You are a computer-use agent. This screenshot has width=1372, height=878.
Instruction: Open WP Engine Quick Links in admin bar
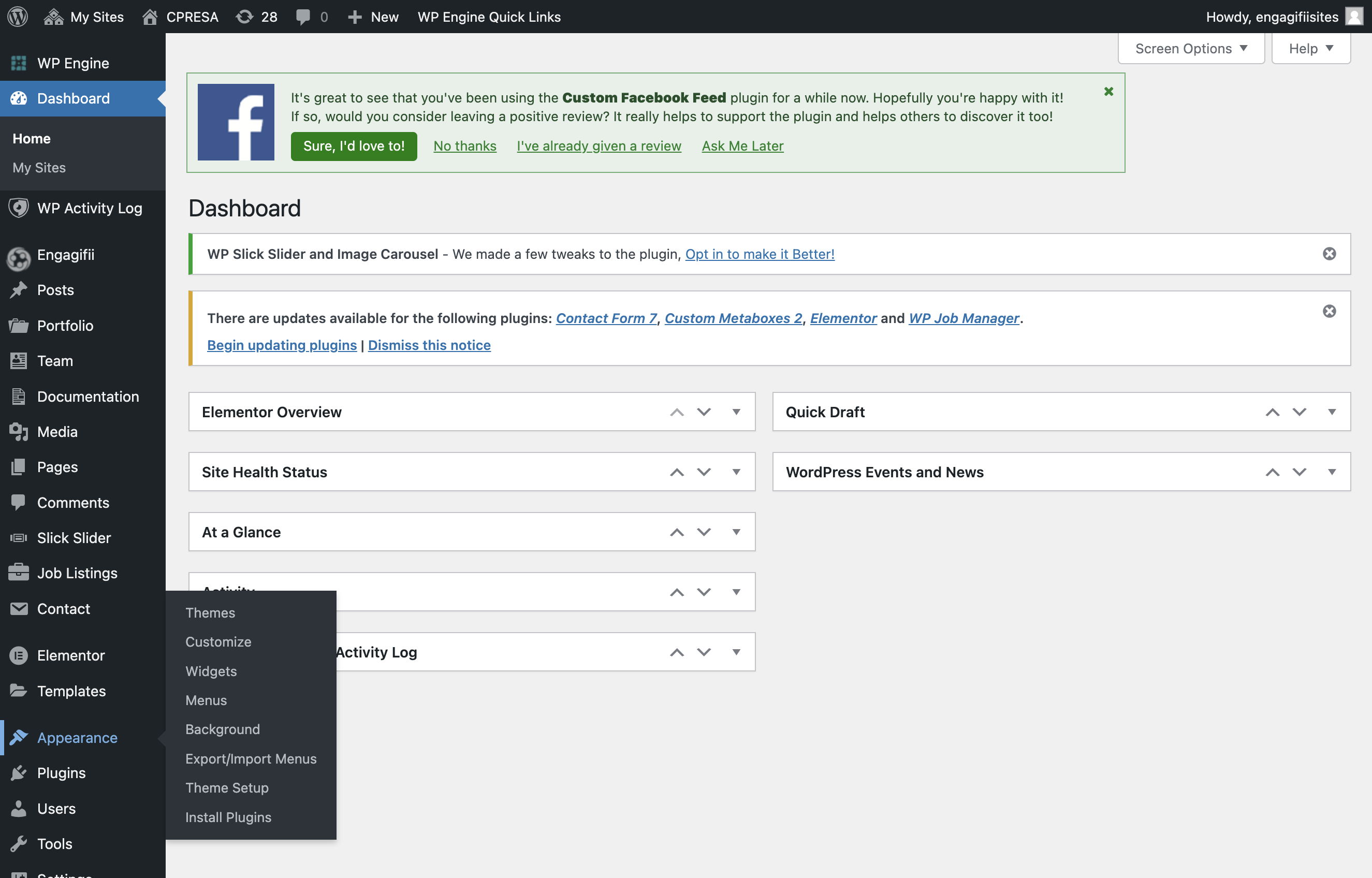[489, 17]
